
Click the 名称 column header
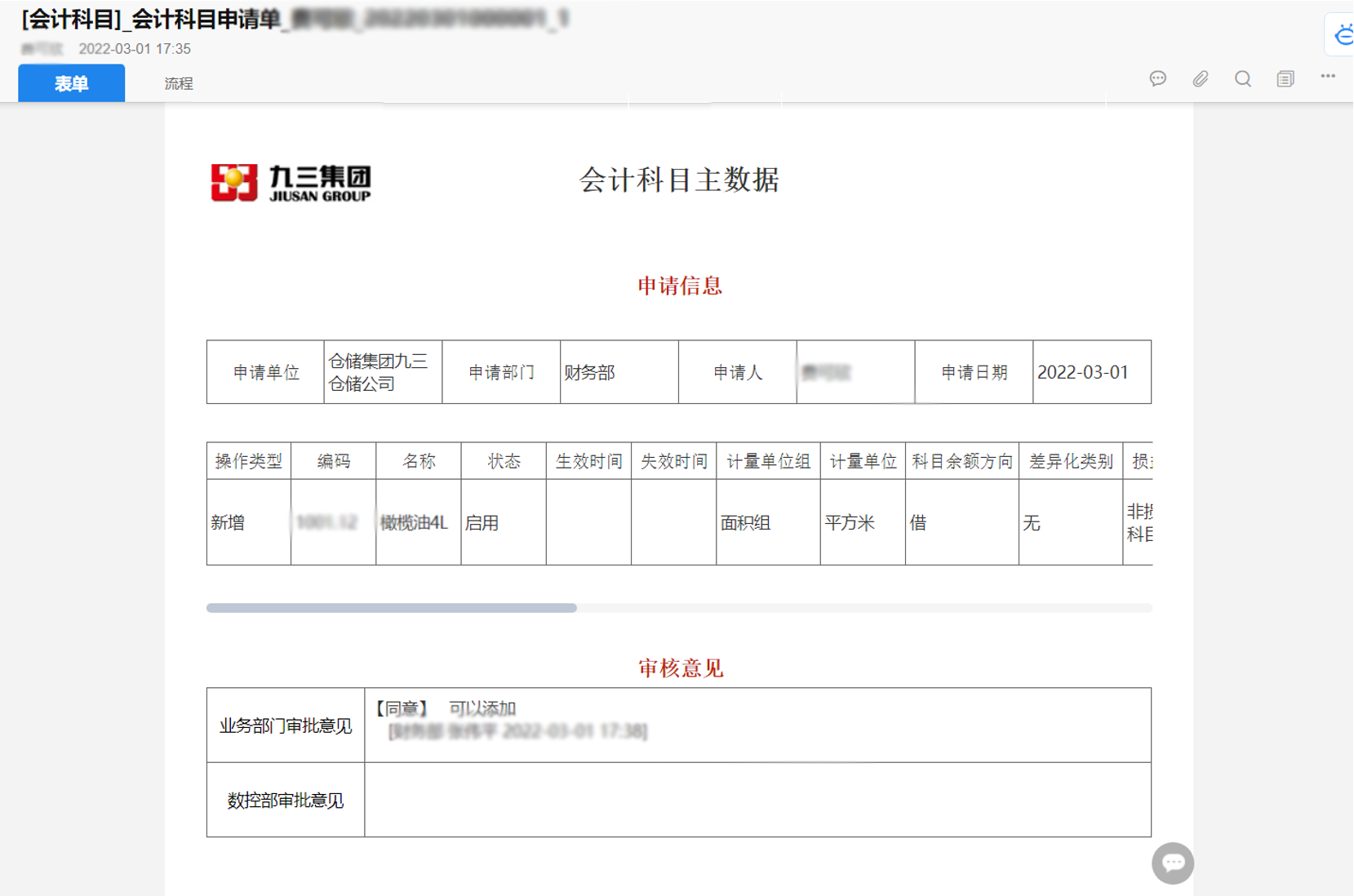[419, 461]
